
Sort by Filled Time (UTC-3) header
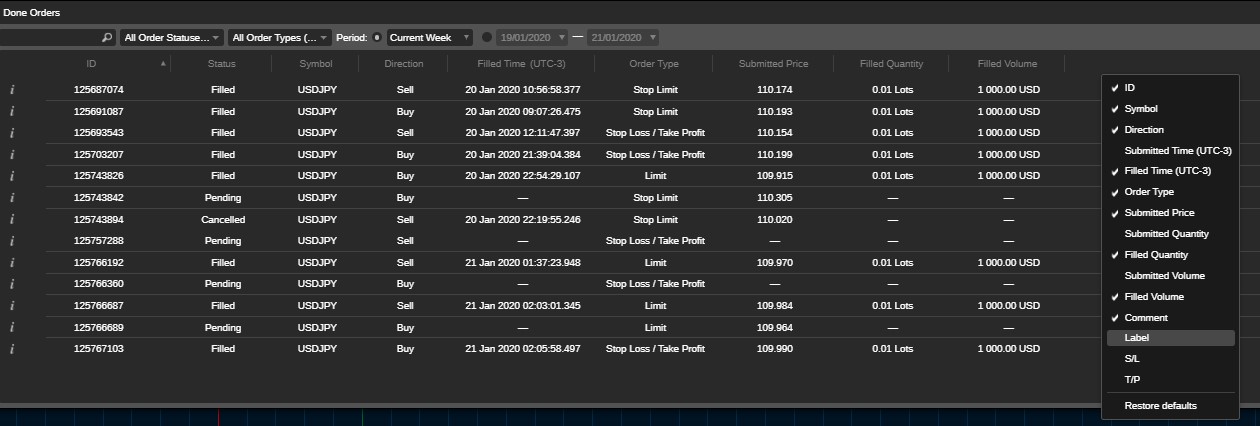click(x=521, y=64)
